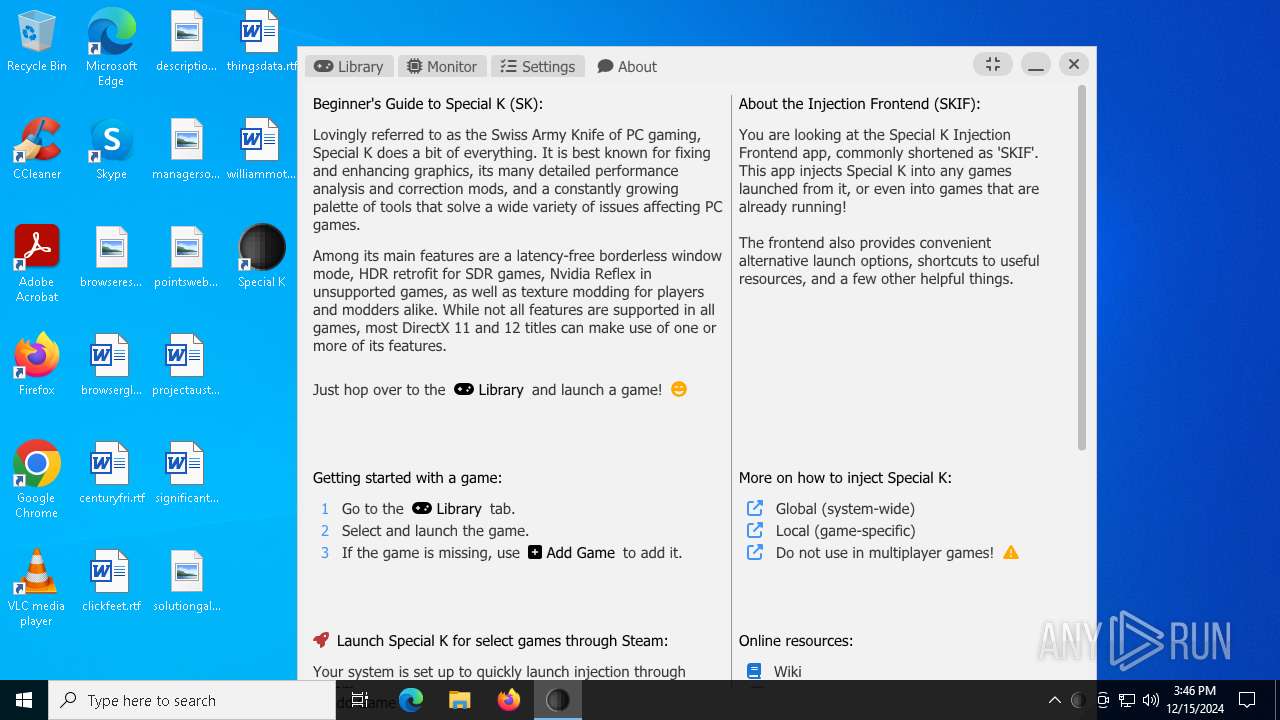1280x720 pixels.
Task: Select browsergl... document on desktop
Action: (111, 366)
